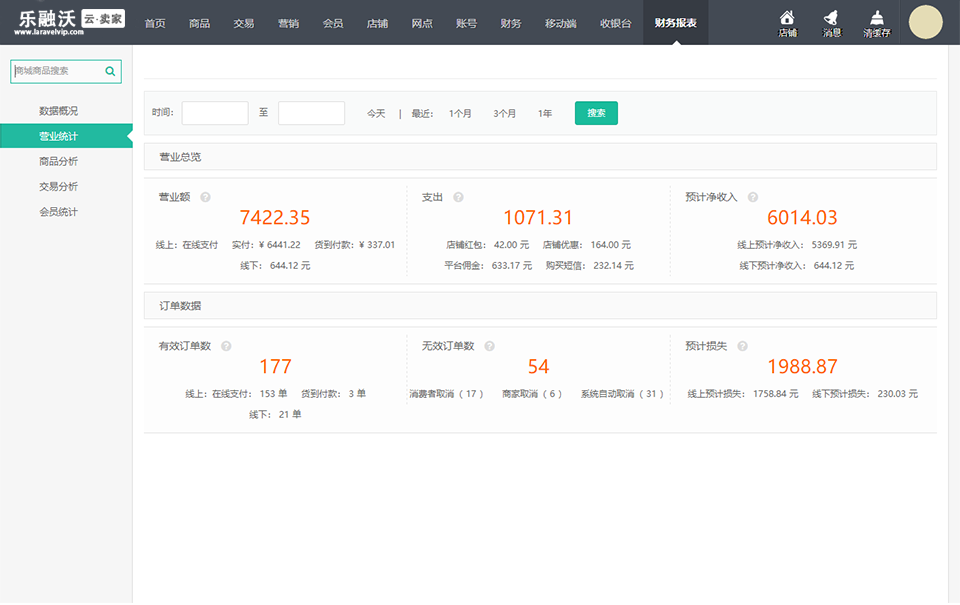Click 线上预计净收入: 5369.91 元

click(x=797, y=245)
